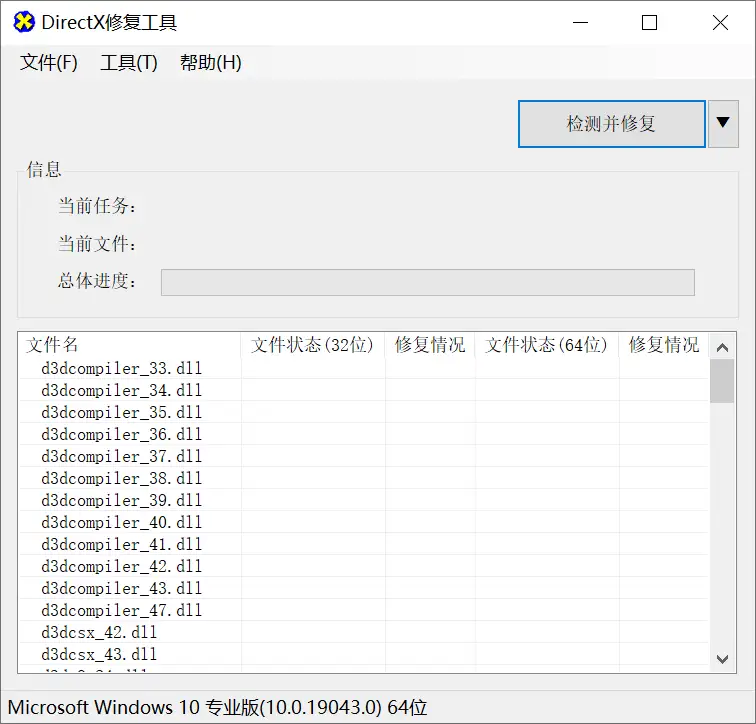Sort by the 文件名 column header
The height and width of the screenshot is (724, 756).
[130, 345]
